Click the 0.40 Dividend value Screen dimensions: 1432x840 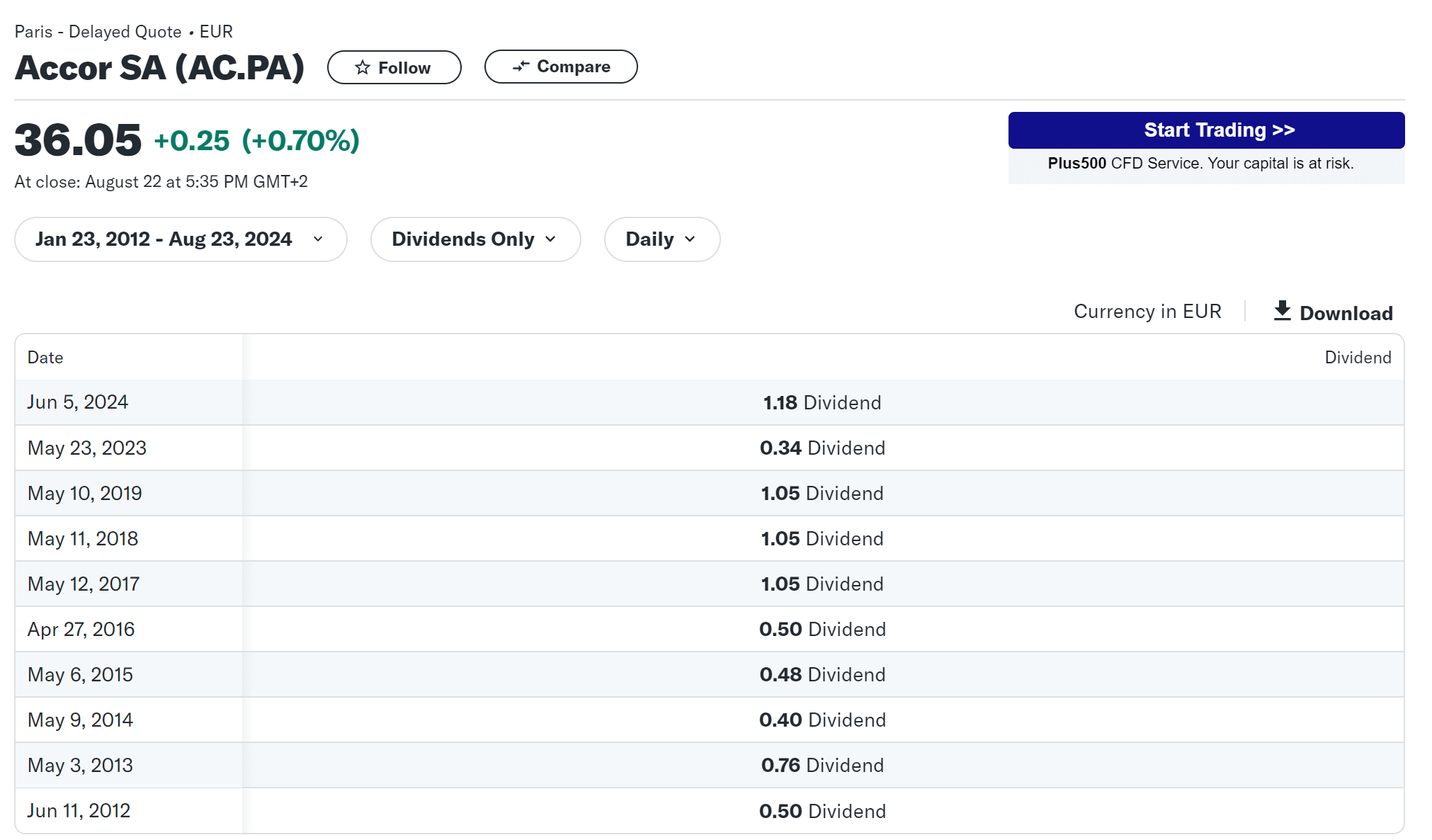822,720
